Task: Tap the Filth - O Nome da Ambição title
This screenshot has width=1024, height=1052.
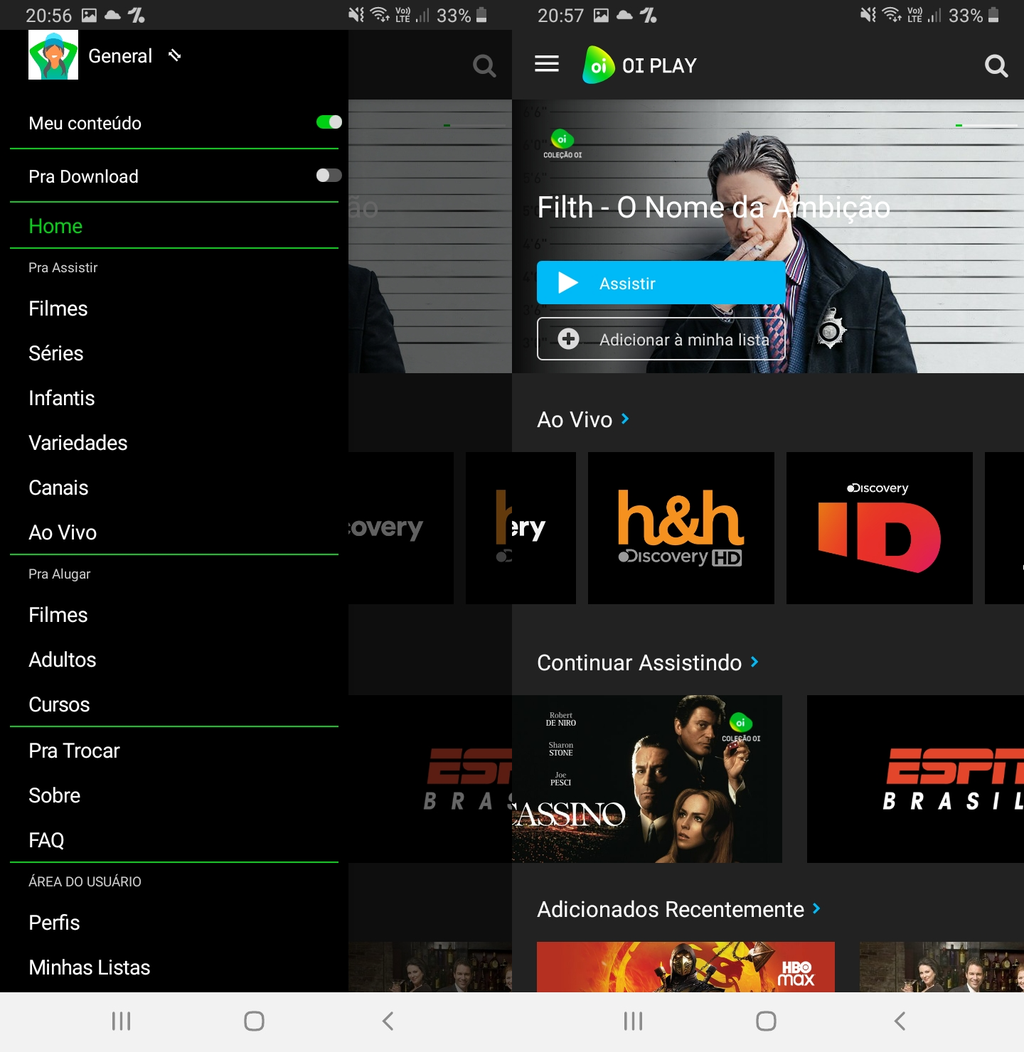Action: tap(713, 207)
